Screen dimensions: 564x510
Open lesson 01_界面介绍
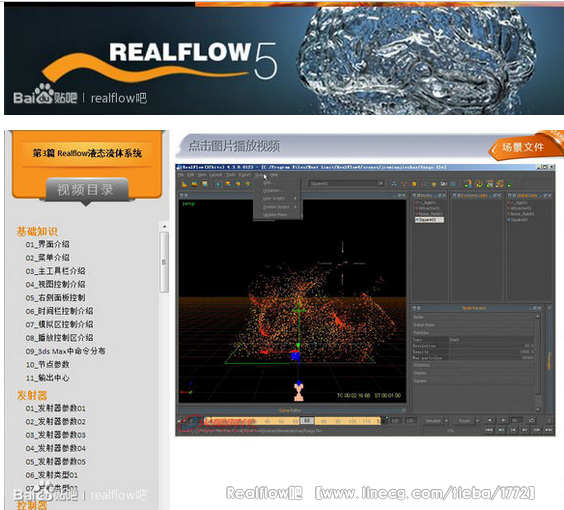(x=47, y=244)
